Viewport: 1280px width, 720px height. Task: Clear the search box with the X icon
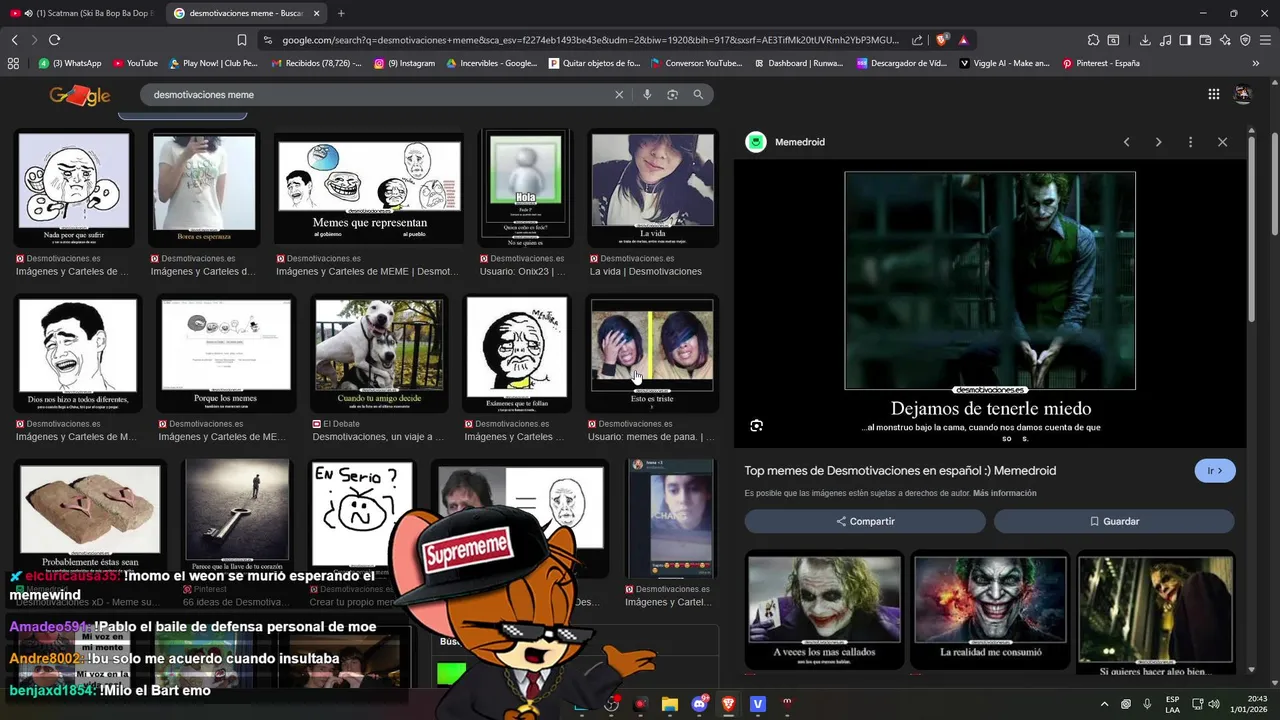coord(619,95)
